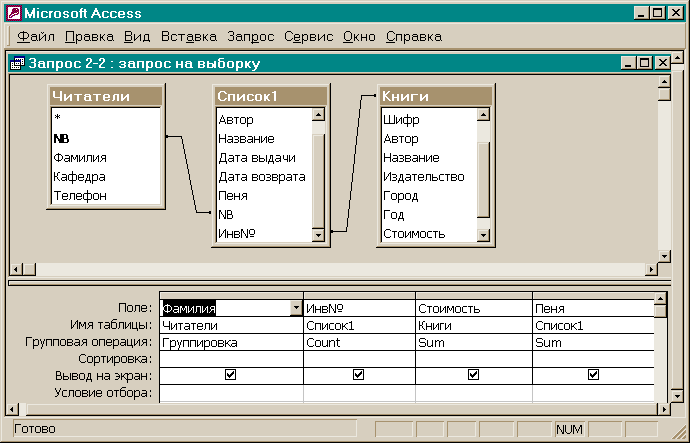Screen dimensions: 690x443
Task: Click the Microsoft Access key icon in title bar
Action: (x=14, y=13)
